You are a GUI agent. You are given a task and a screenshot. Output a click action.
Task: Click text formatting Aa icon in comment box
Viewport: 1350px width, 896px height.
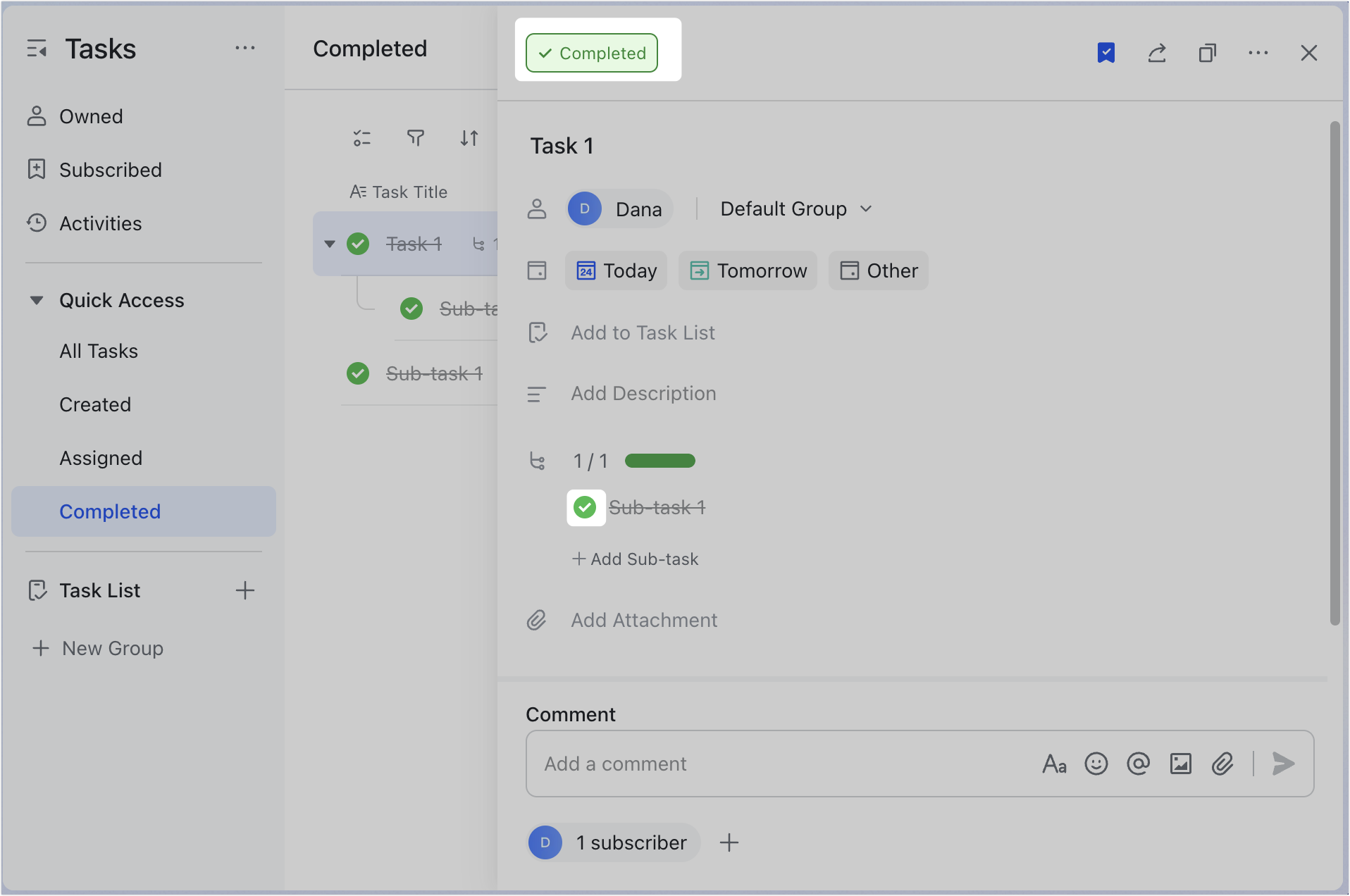click(1054, 764)
